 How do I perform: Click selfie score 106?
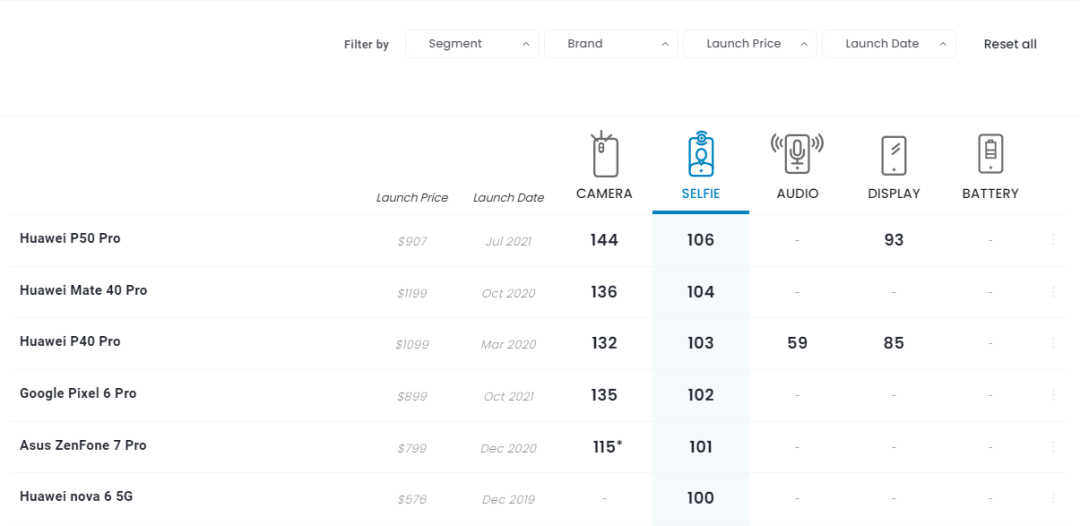pyautogui.click(x=700, y=240)
